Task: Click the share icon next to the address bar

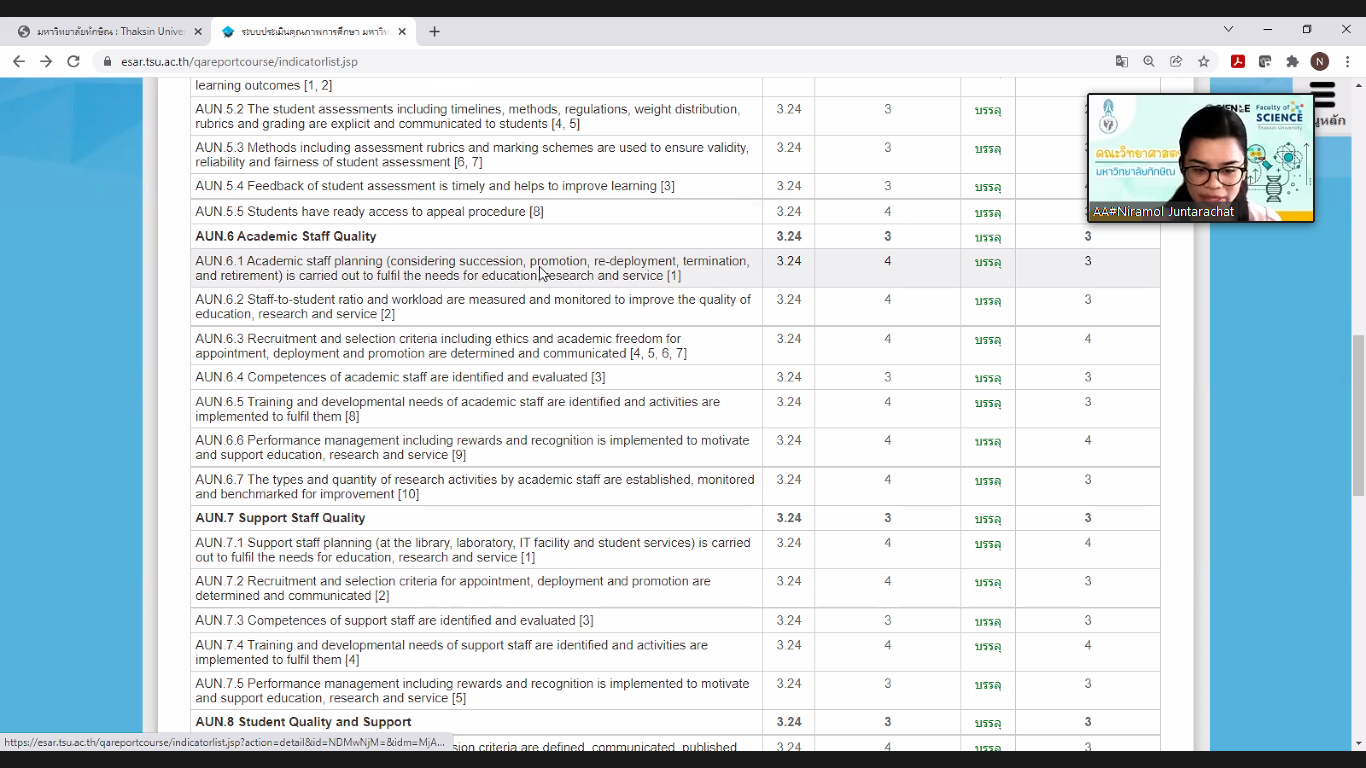Action: (1177, 61)
